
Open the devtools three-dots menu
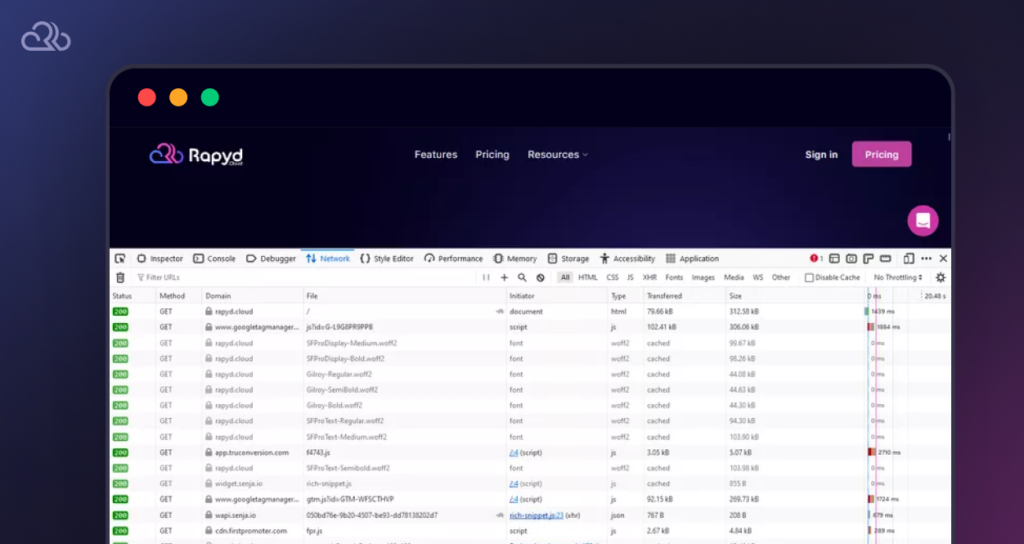coord(926,259)
